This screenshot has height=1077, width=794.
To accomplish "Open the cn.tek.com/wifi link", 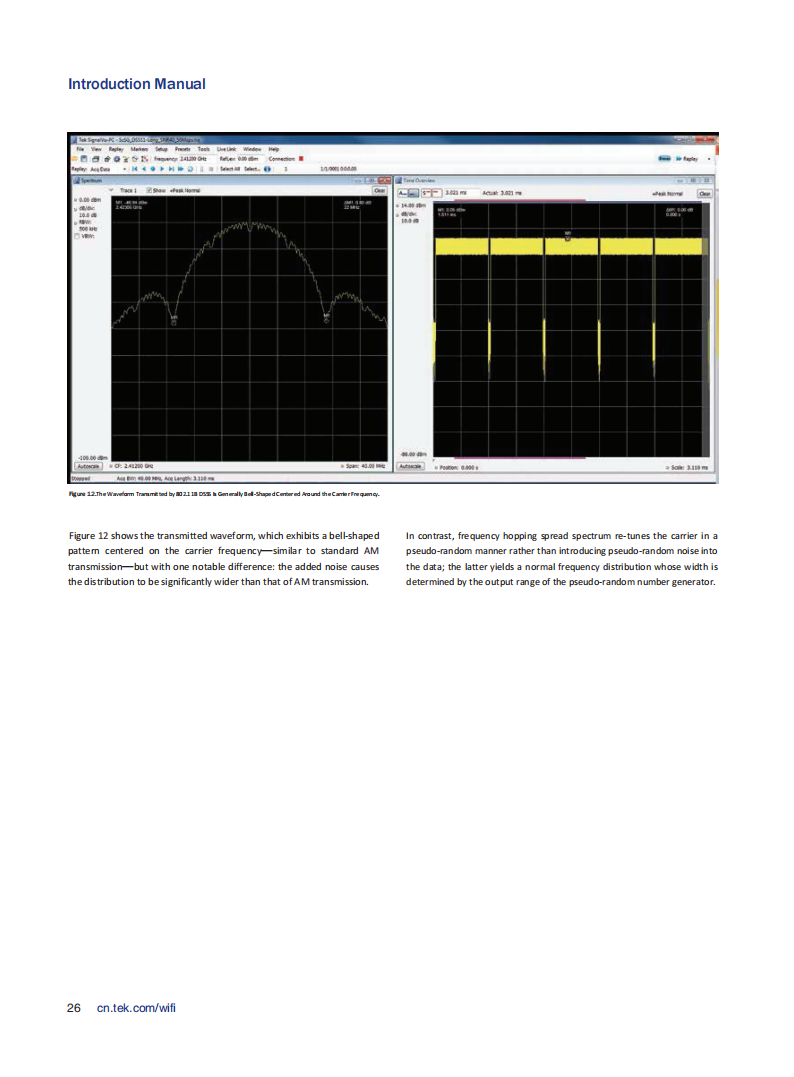I will (x=136, y=1008).
